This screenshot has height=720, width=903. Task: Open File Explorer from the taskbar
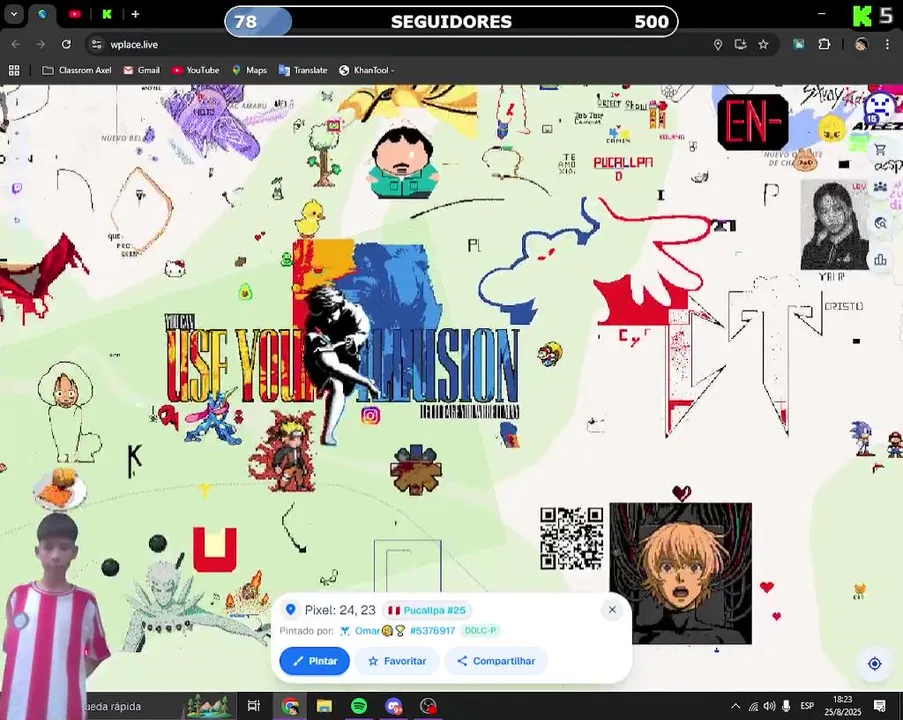click(324, 706)
